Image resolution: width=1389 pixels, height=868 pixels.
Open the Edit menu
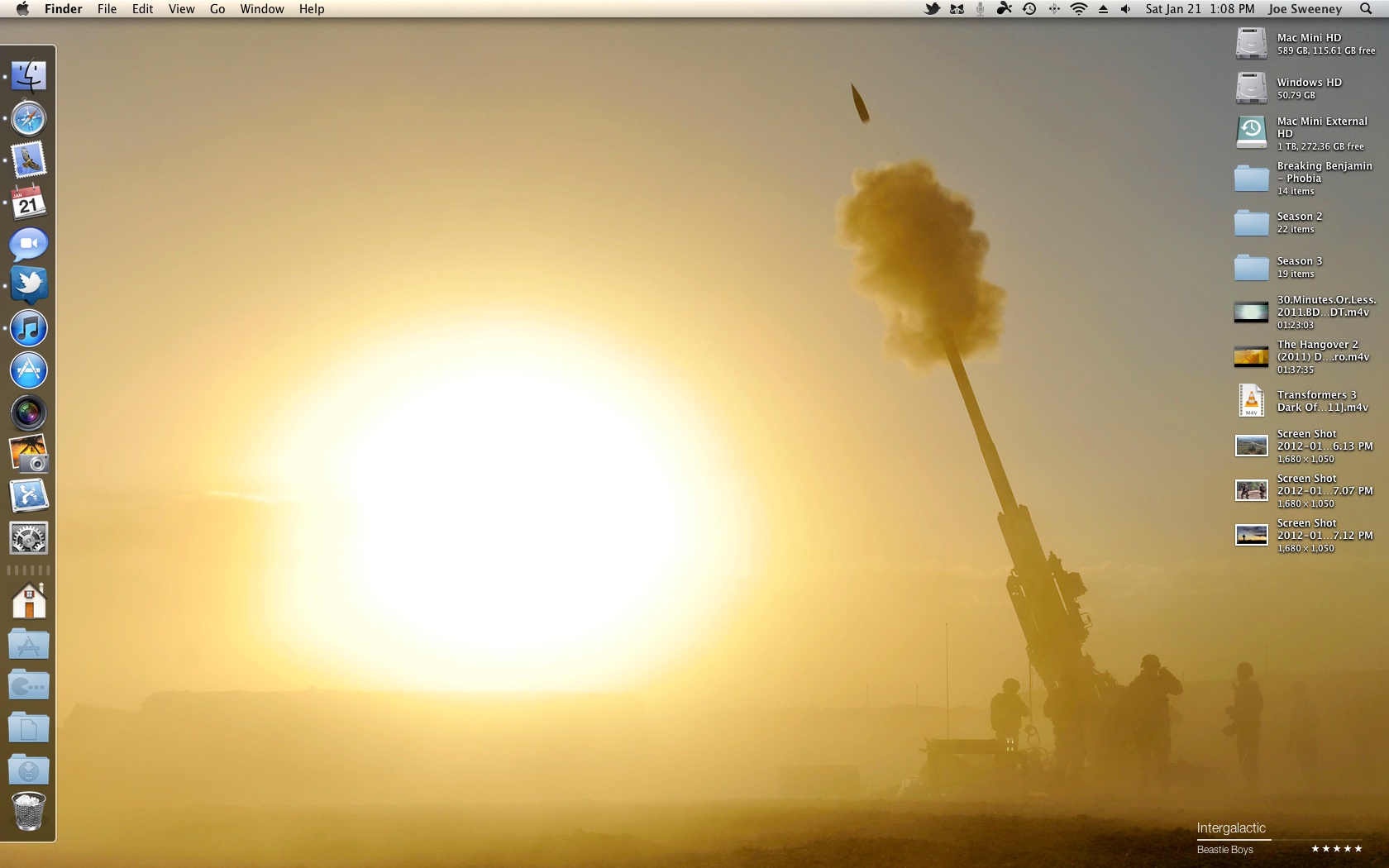click(143, 9)
